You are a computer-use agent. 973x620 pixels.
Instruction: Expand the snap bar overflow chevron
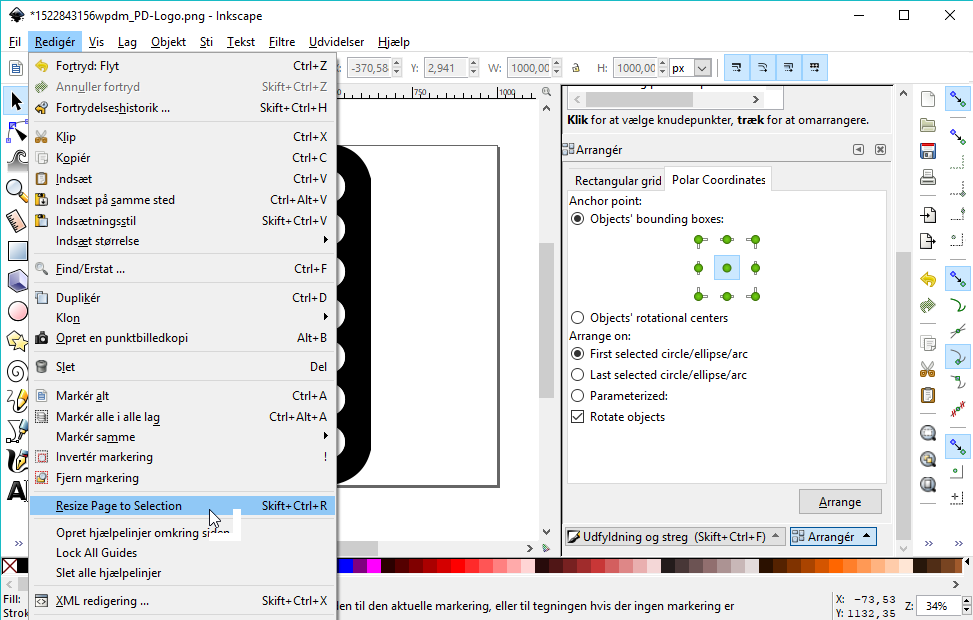pos(958,544)
